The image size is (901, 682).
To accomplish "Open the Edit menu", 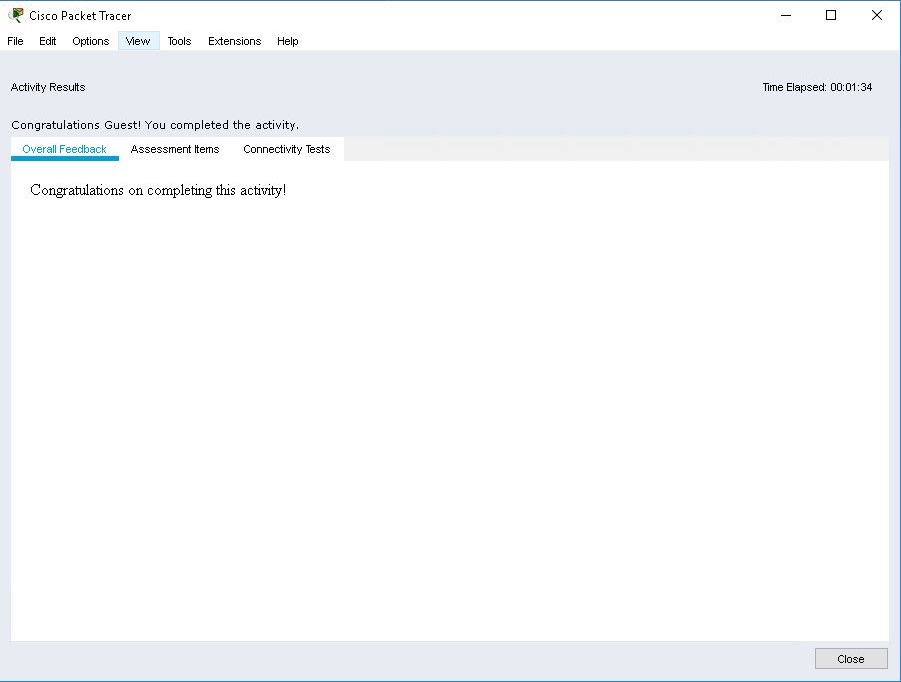I will click(47, 41).
